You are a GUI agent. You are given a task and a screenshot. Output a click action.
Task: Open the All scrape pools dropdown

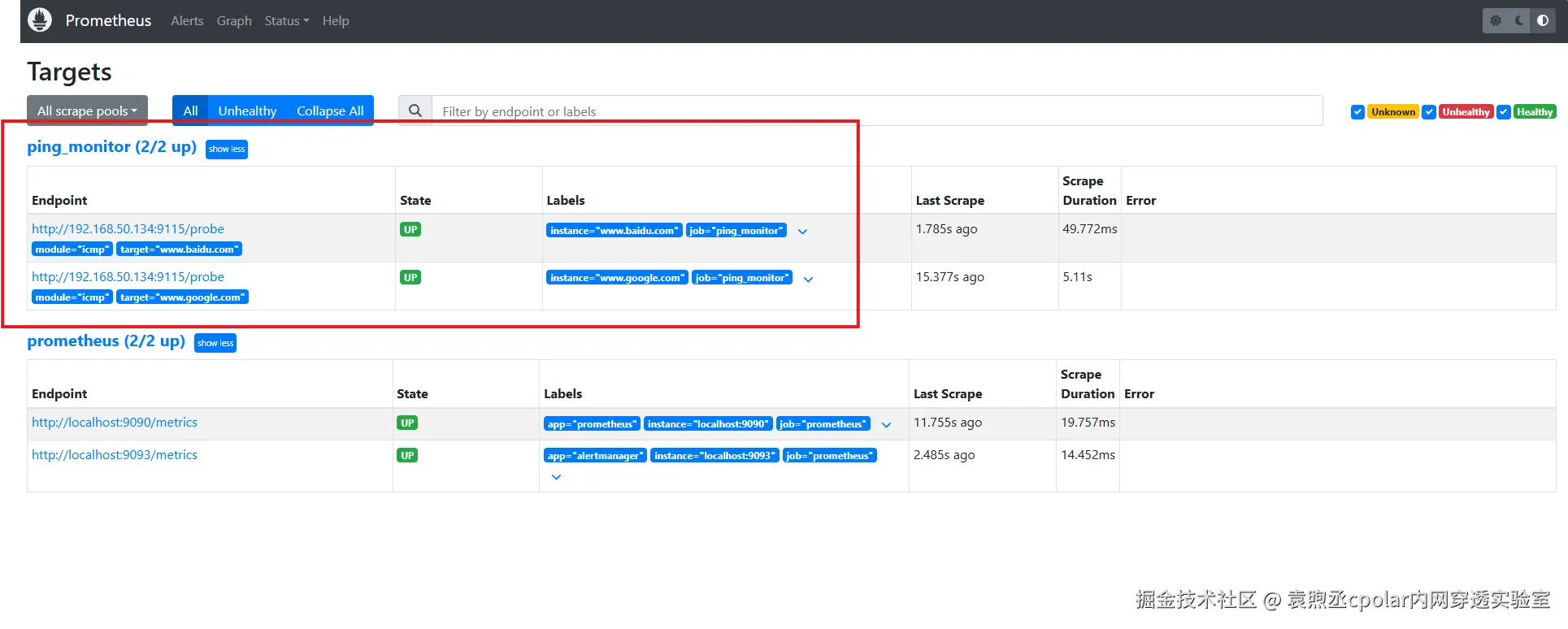pyautogui.click(x=87, y=111)
